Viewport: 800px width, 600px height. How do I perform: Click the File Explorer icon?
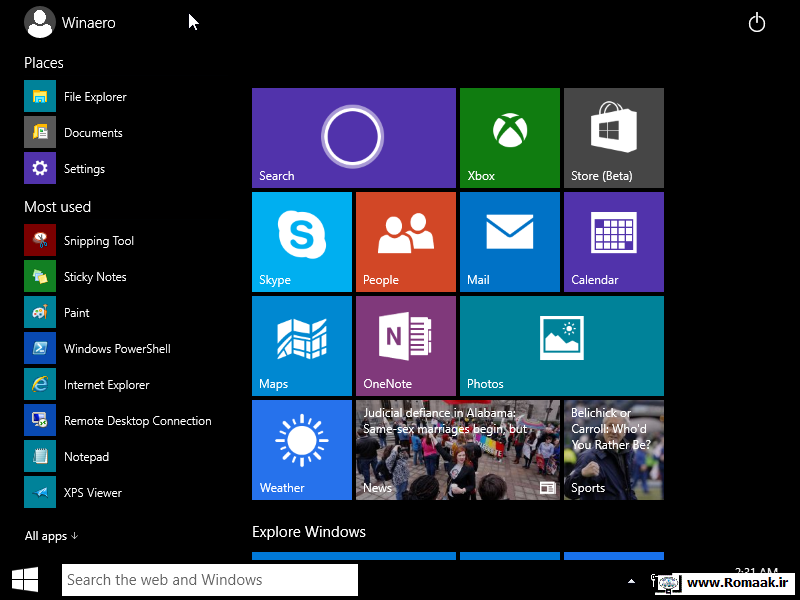coord(40,96)
